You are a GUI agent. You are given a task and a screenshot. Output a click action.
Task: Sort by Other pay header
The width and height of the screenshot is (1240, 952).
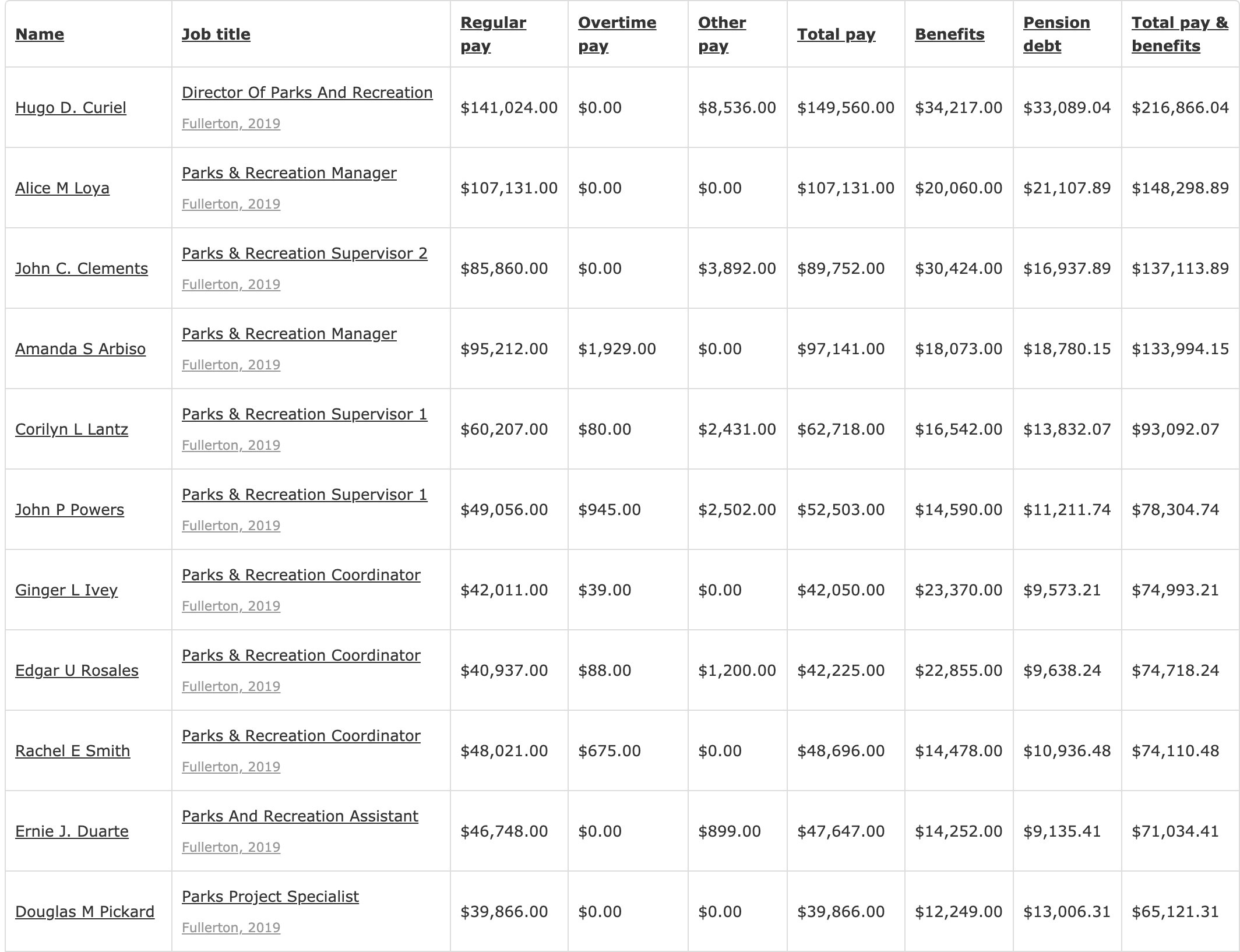coord(722,34)
